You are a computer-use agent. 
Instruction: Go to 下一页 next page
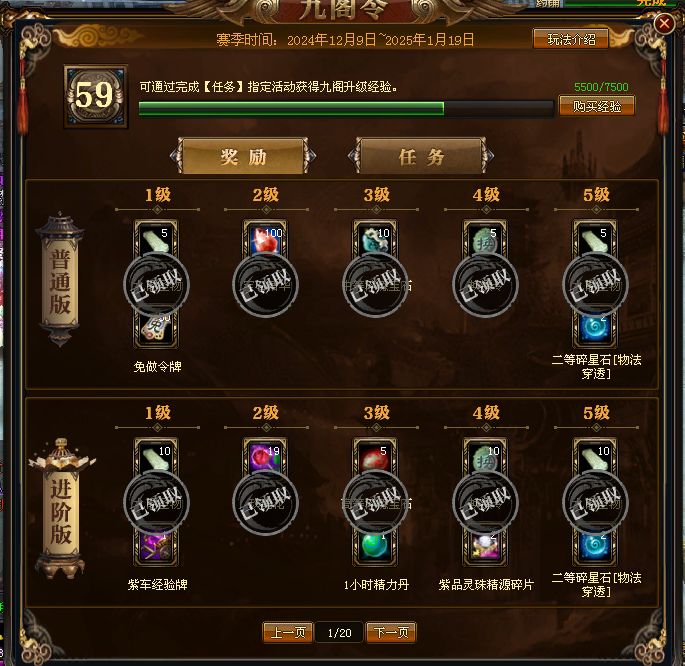(x=391, y=632)
